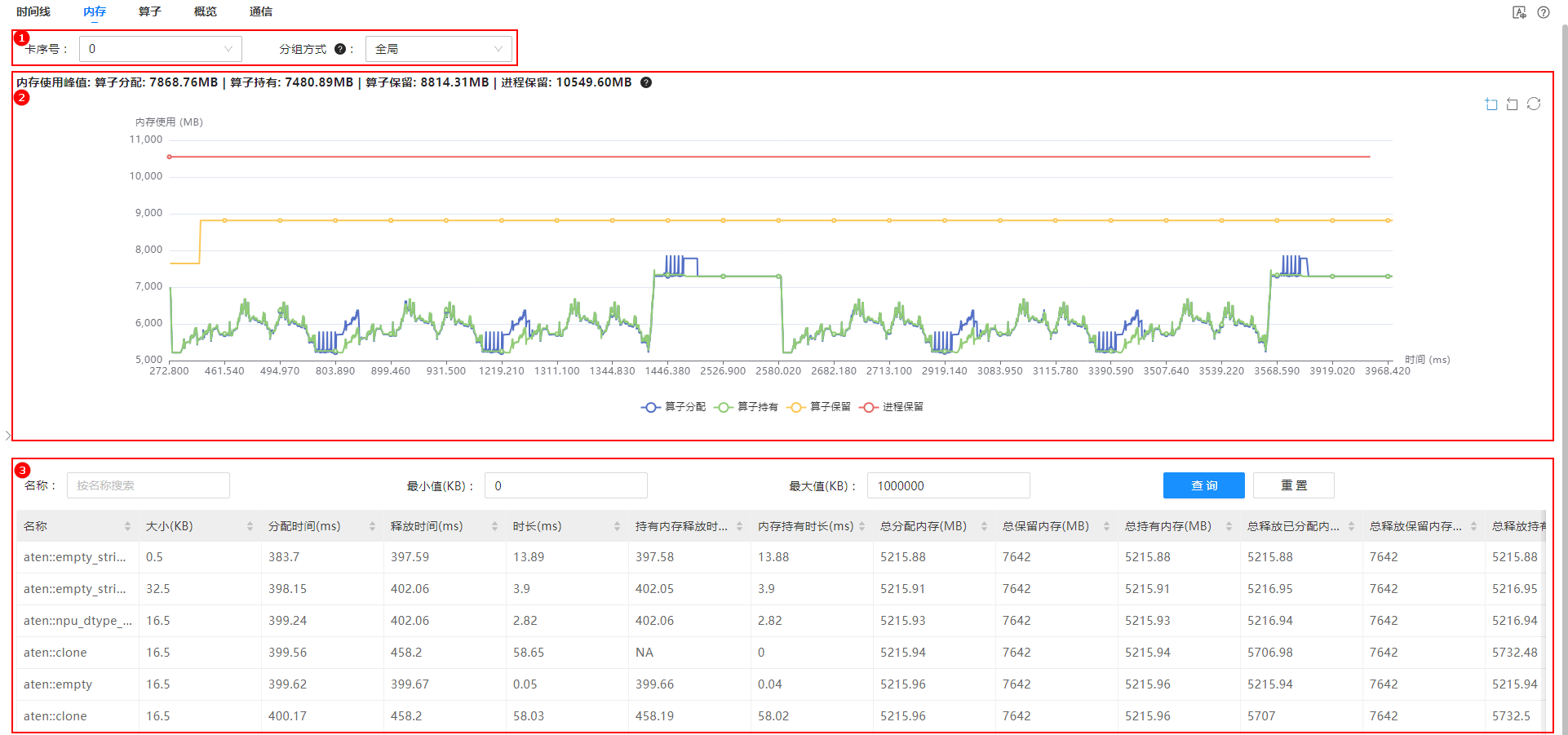Expand the collapsed left side panel arrow
This screenshot has height=735, width=1568.
click(x=7, y=436)
